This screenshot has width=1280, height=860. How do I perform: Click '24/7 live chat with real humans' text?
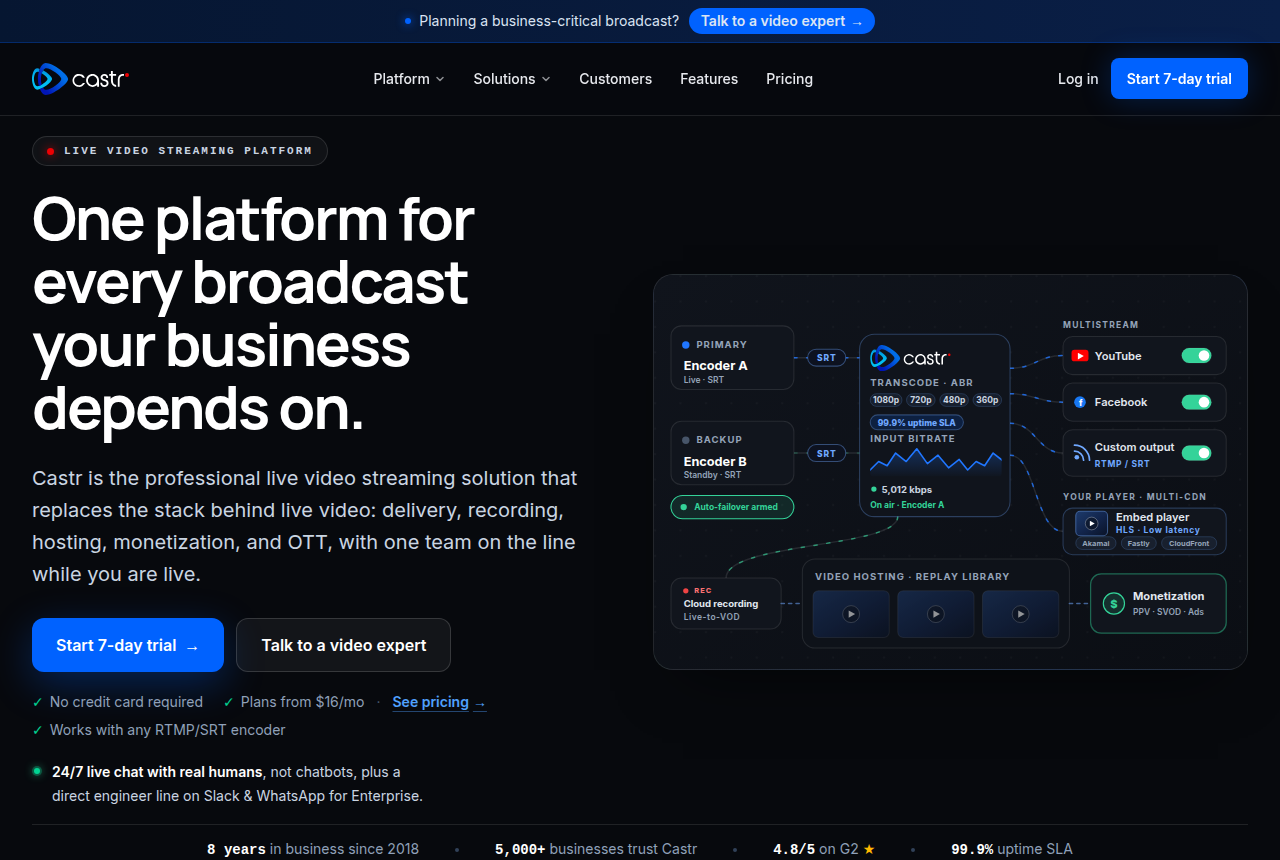coord(157,772)
